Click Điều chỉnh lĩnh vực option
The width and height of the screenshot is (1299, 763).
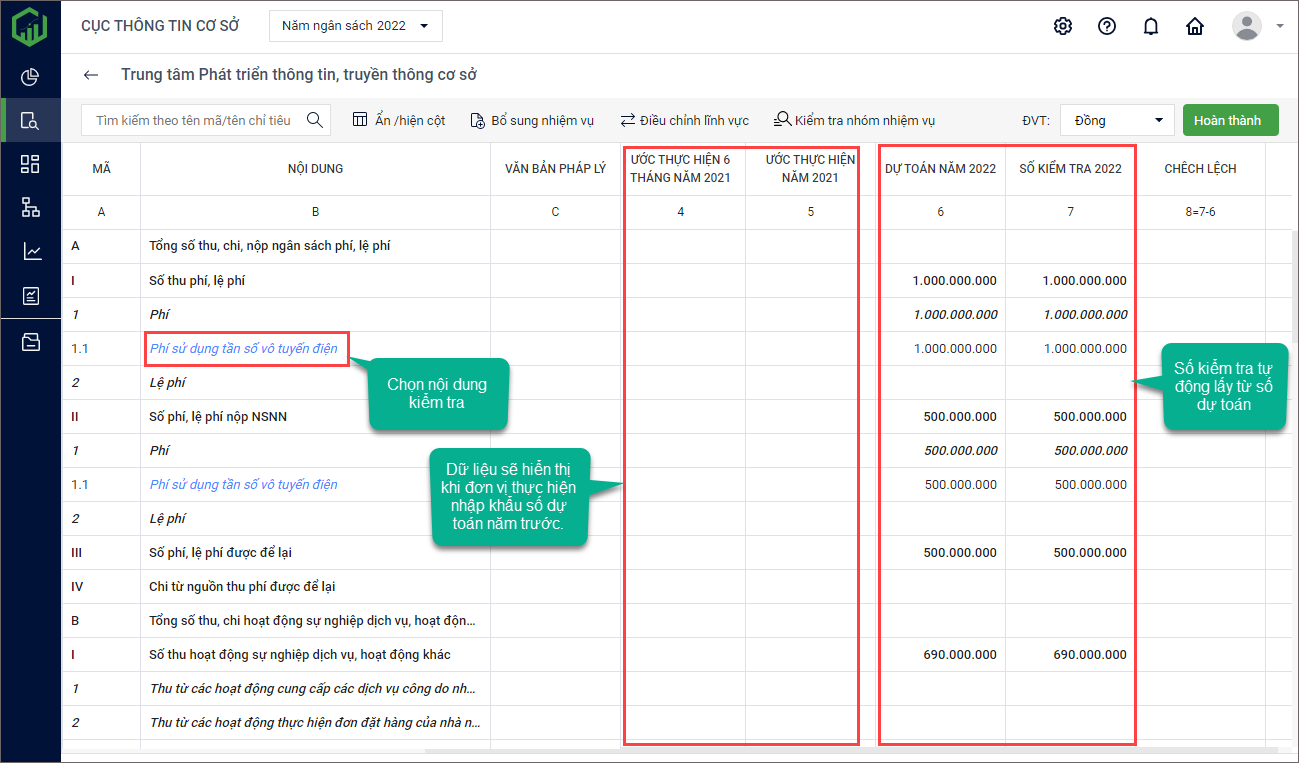tap(684, 120)
